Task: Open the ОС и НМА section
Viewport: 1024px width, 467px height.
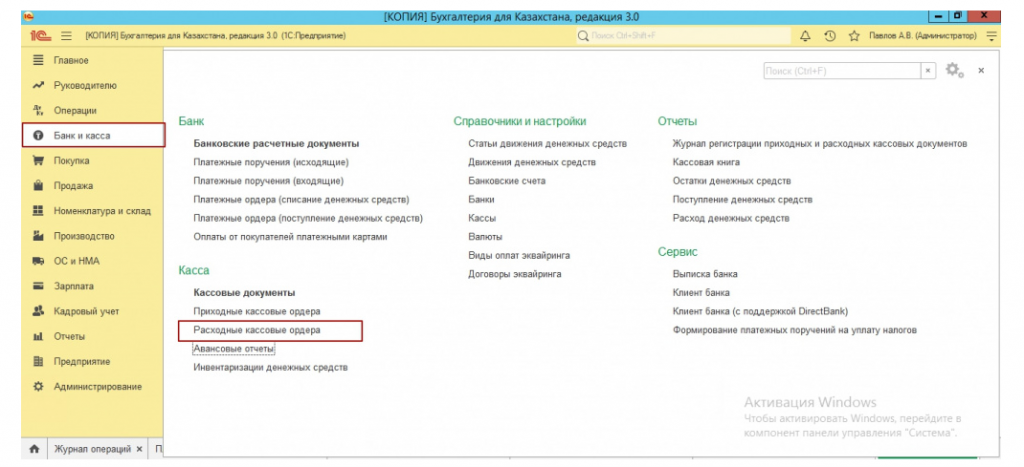Action: pos(93,261)
